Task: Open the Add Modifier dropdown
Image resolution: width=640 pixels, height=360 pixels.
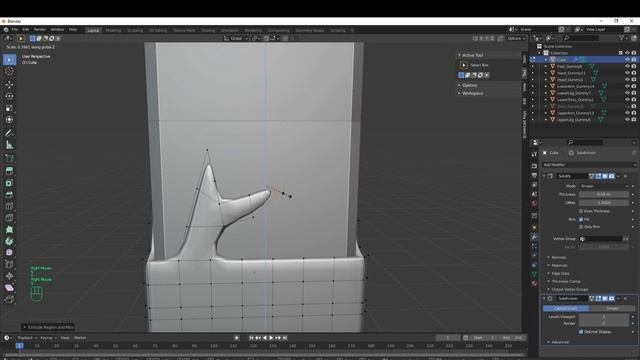Action: point(589,165)
